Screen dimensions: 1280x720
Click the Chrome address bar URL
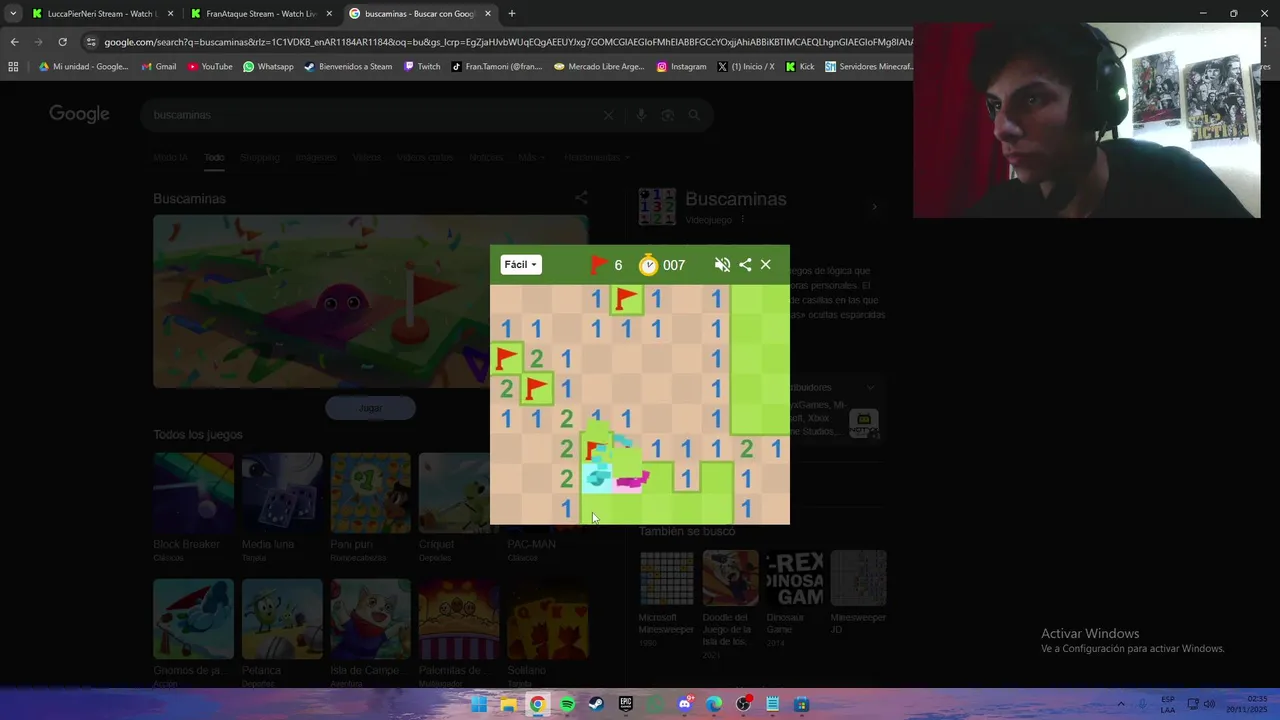pyautogui.click(x=508, y=42)
